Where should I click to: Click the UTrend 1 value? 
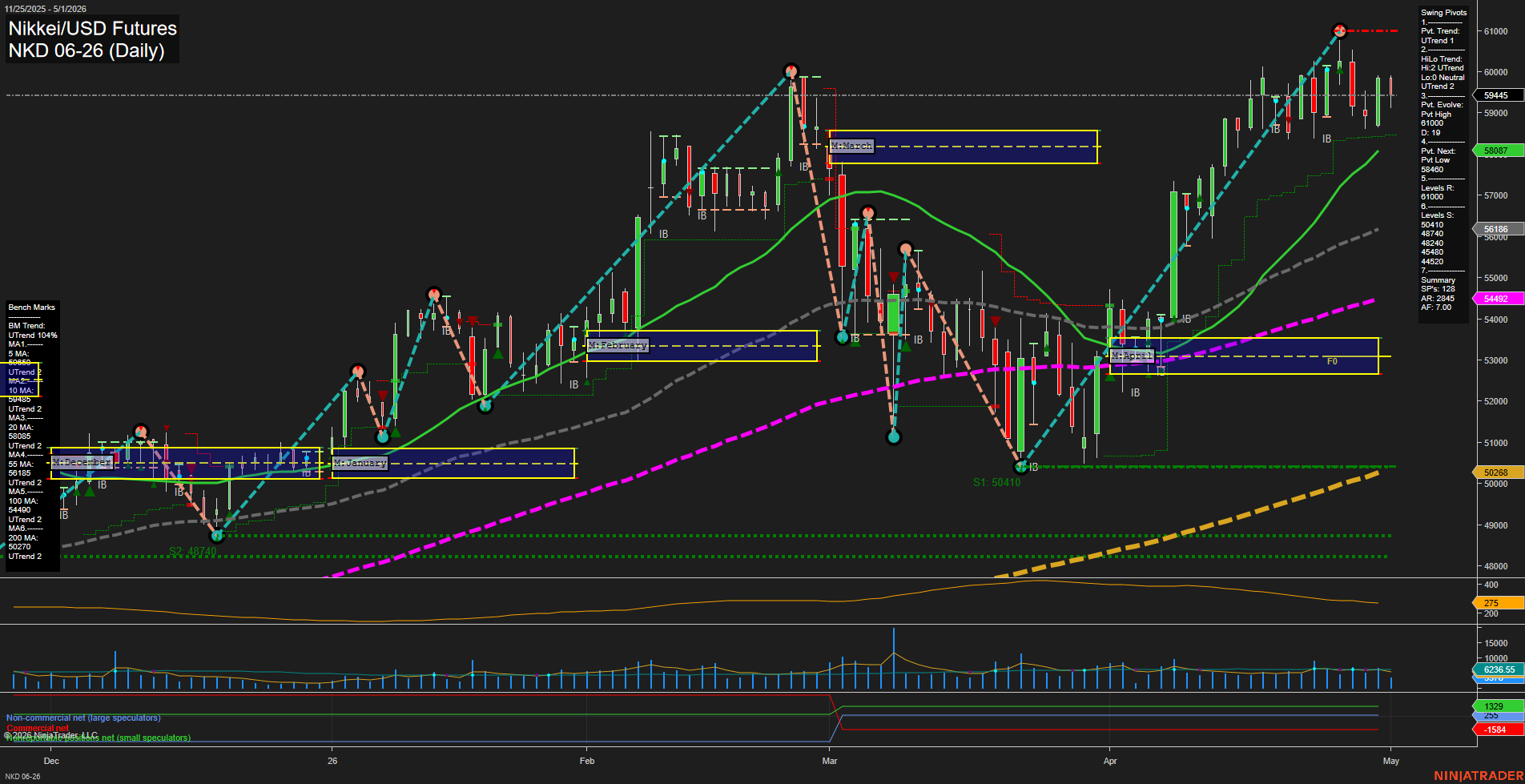[1437, 41]
